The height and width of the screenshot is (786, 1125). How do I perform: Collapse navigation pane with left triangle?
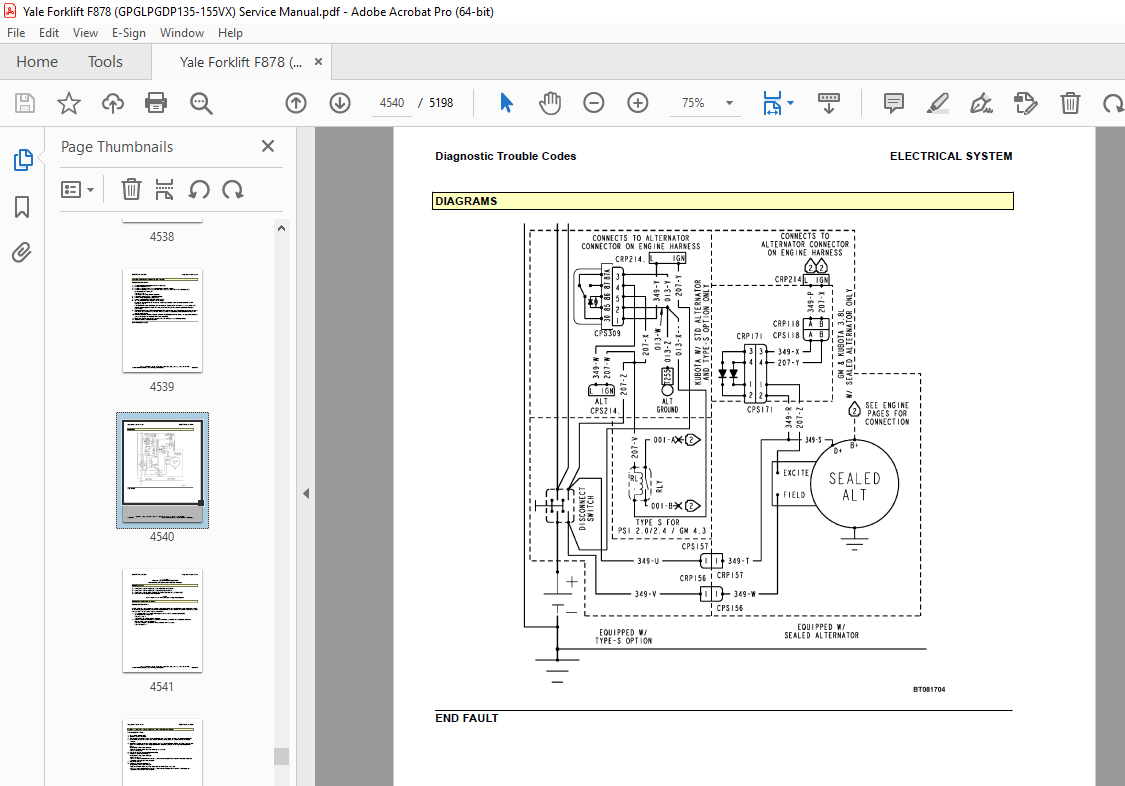tap(306, 493)
